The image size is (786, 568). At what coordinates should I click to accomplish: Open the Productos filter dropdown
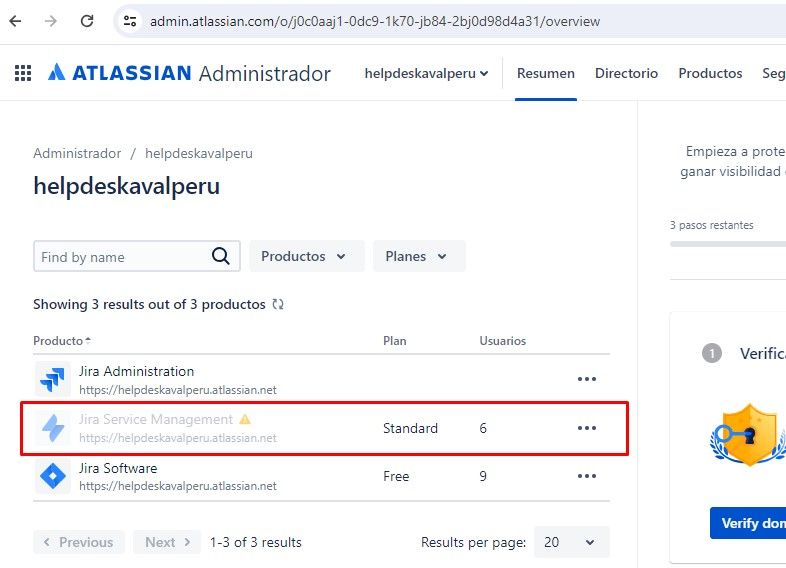(307, 256)
